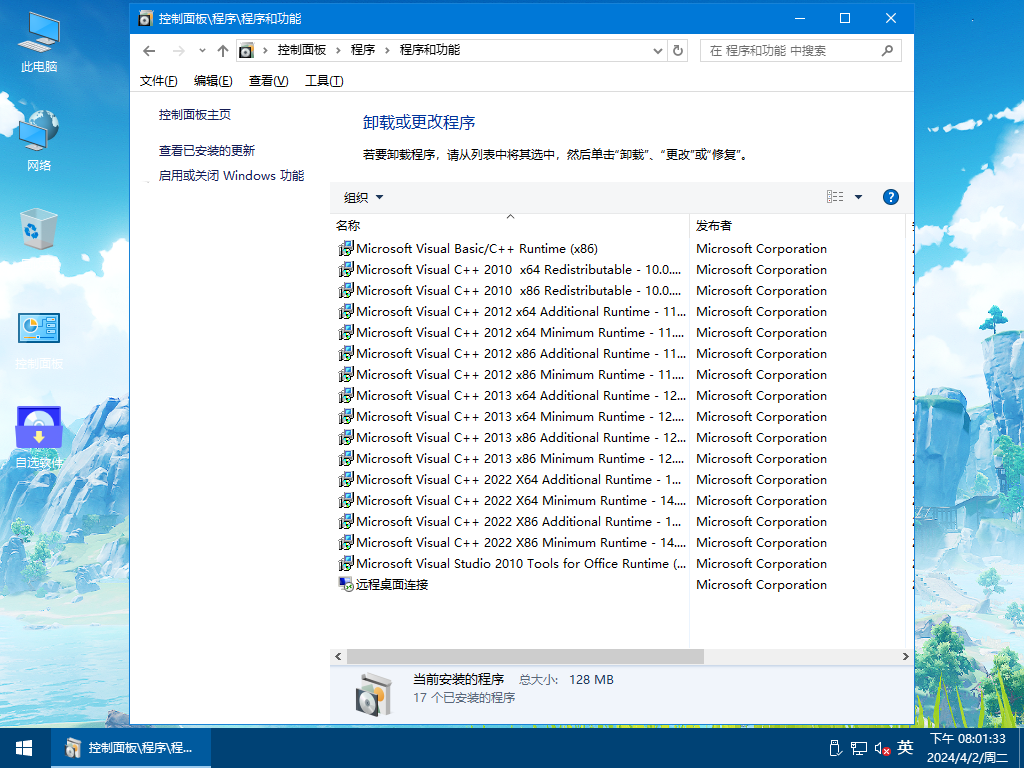The width and height of the screenshot is (1024, 768).
Task: Click 启用或关闭 Windows 功能 link
Action: (x=231, y=176)
